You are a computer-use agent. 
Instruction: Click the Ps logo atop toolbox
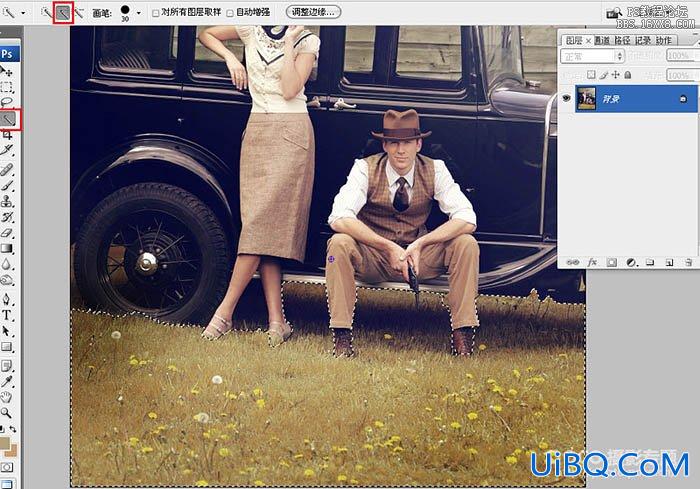(8, 54)
